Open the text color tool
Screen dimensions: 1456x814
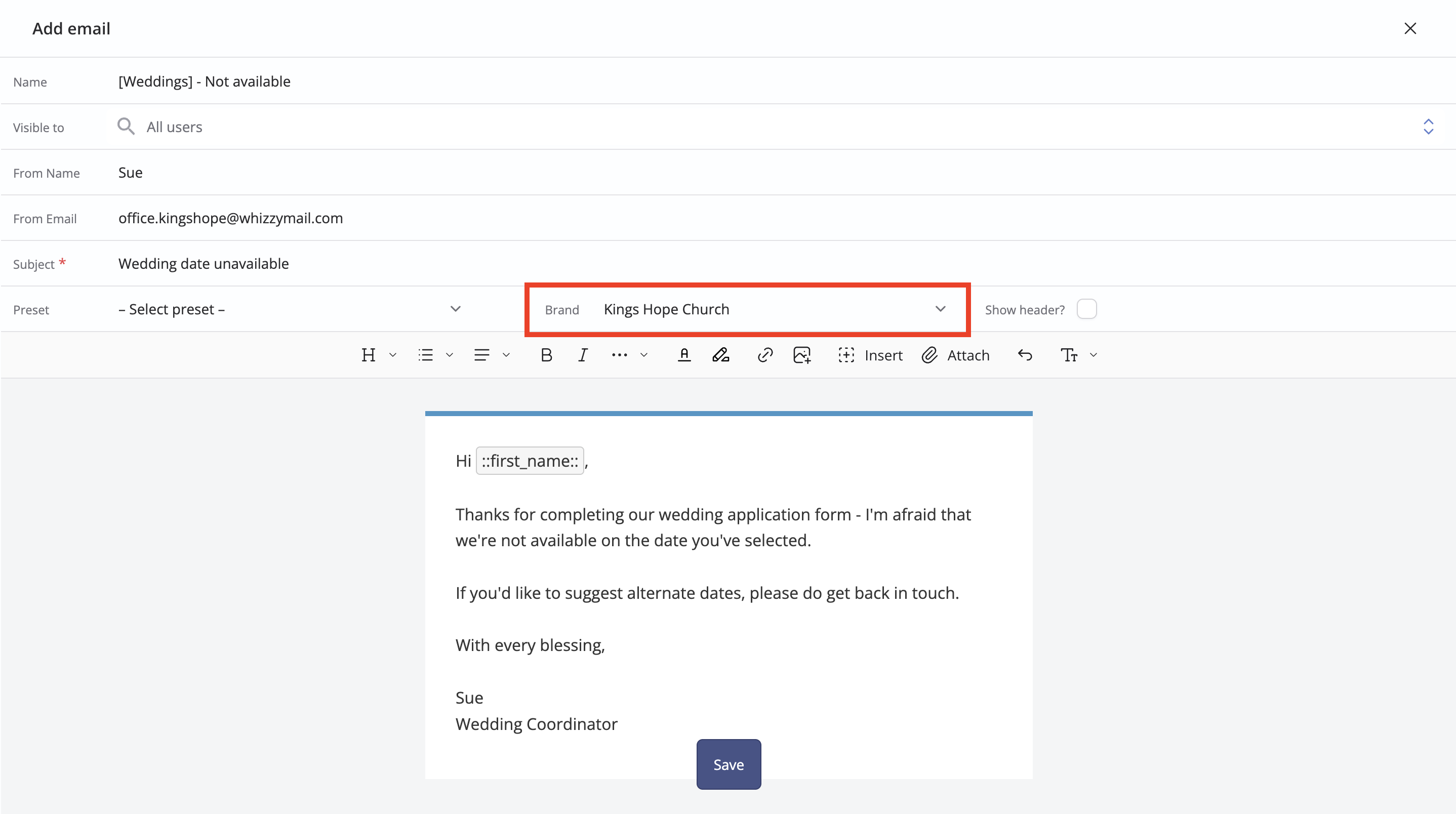click(684, 355)
